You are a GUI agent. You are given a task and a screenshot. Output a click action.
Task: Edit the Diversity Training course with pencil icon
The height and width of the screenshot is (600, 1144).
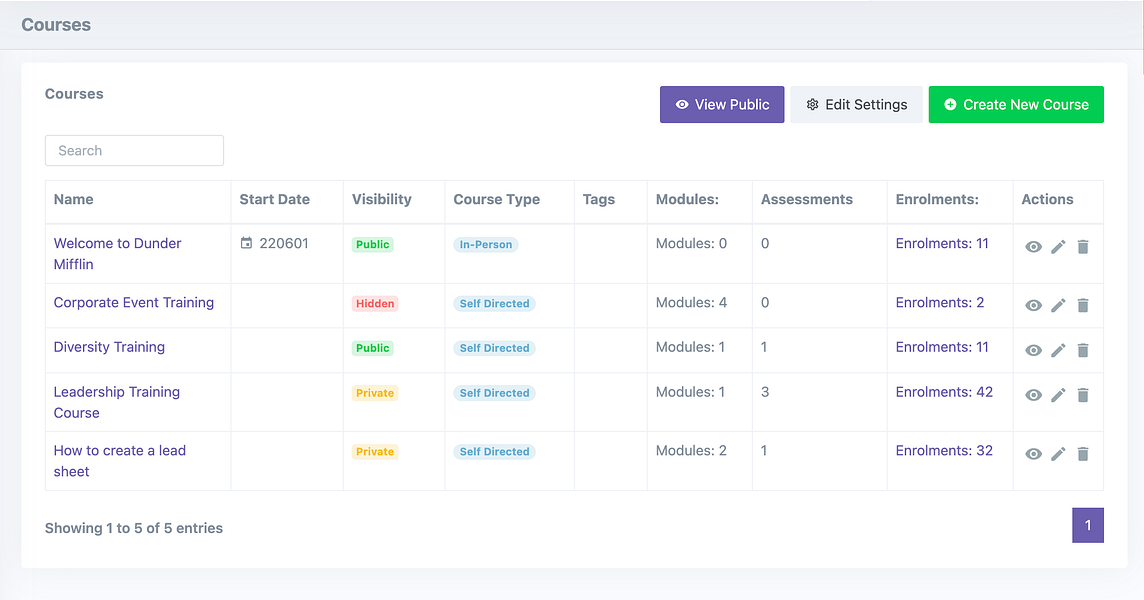1058,350
